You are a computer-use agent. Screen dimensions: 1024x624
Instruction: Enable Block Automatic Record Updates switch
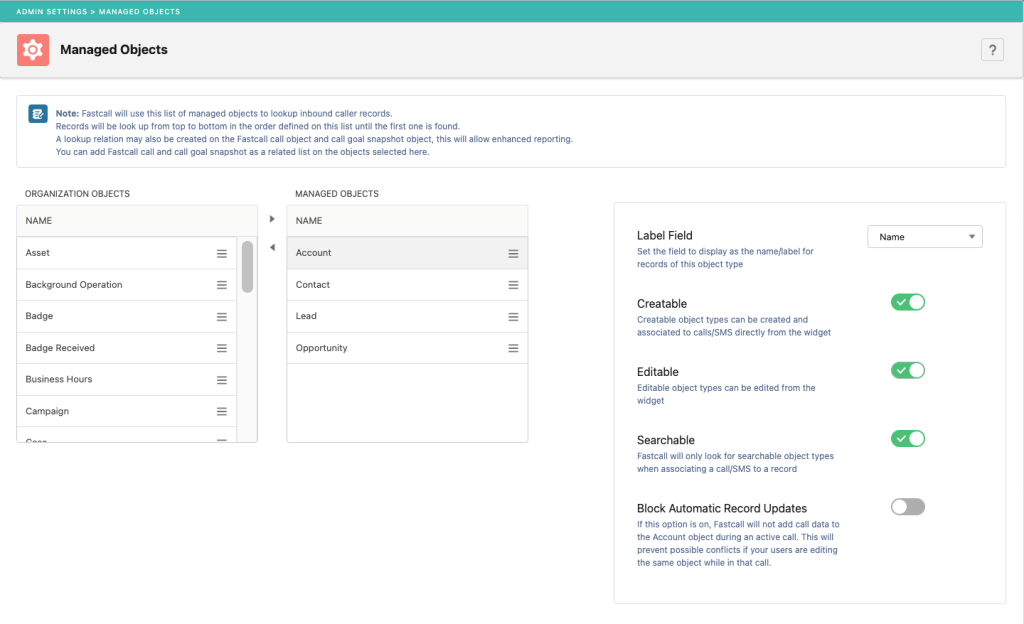click(x=908, y=507)
